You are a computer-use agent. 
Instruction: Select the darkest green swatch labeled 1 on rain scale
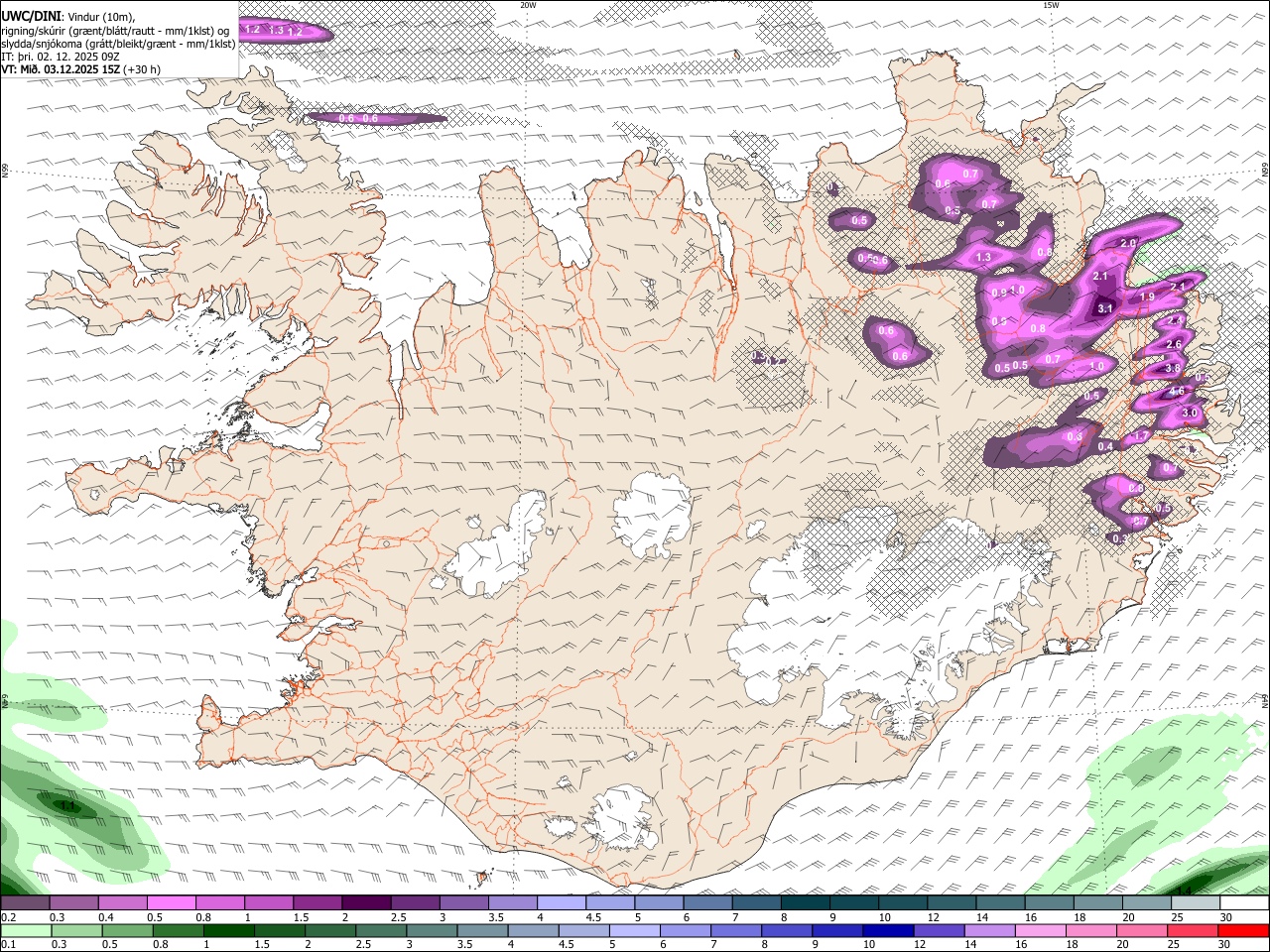pos(228,930)
